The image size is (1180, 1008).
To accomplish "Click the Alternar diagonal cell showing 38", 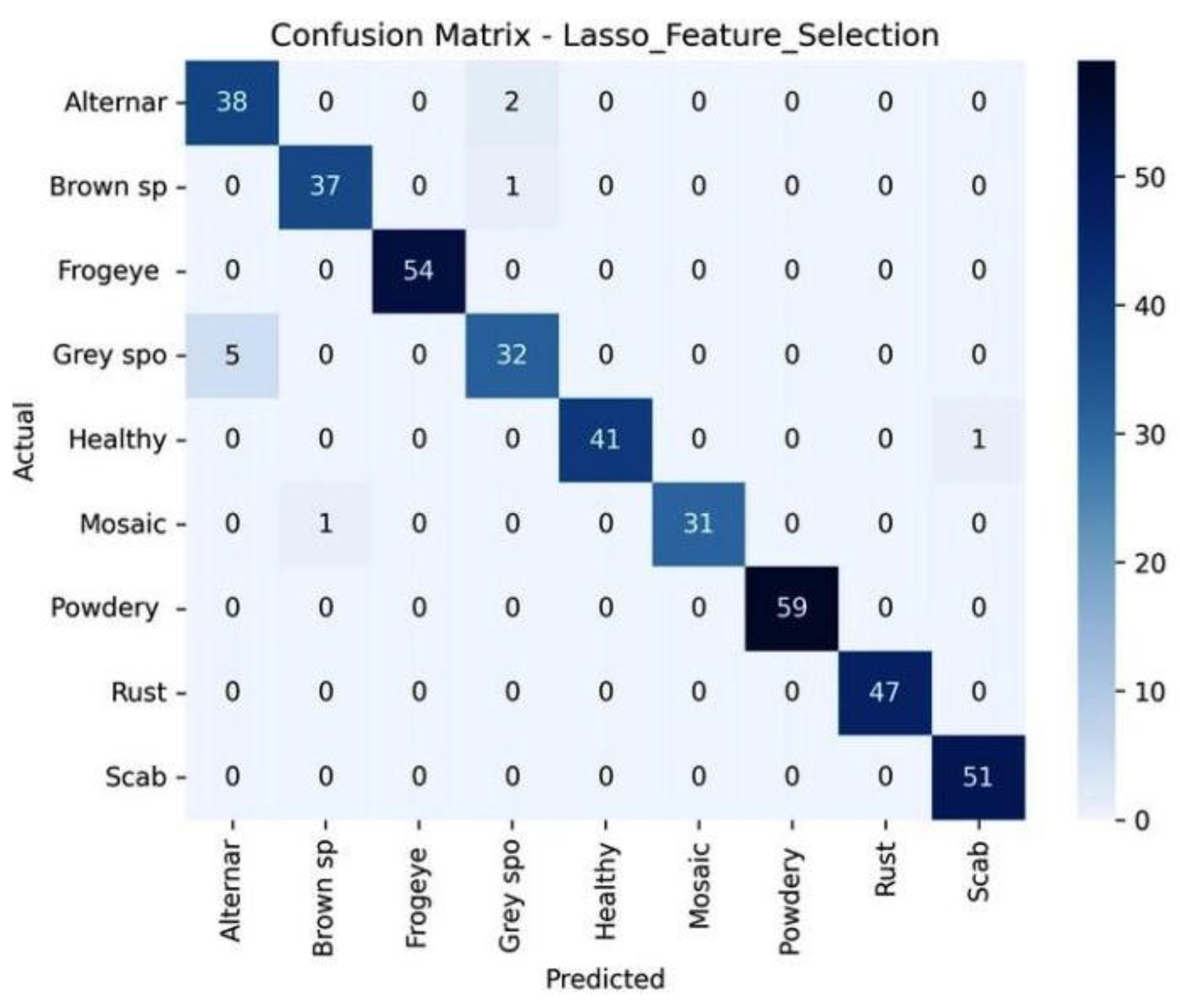I will 232,102.
